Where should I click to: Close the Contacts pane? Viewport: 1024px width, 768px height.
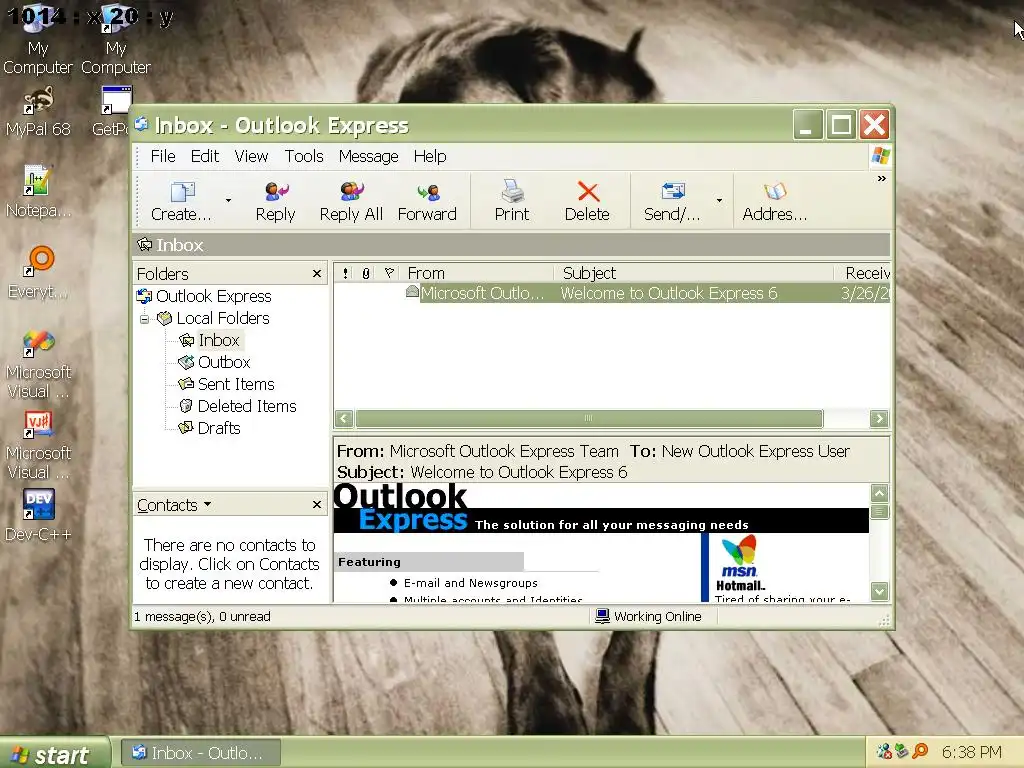click(x=317, y=505)
